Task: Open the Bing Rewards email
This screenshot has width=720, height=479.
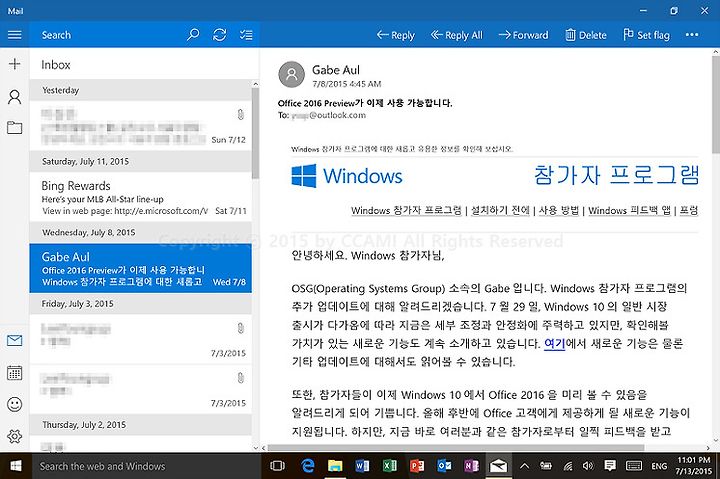Action: [141, 197]
